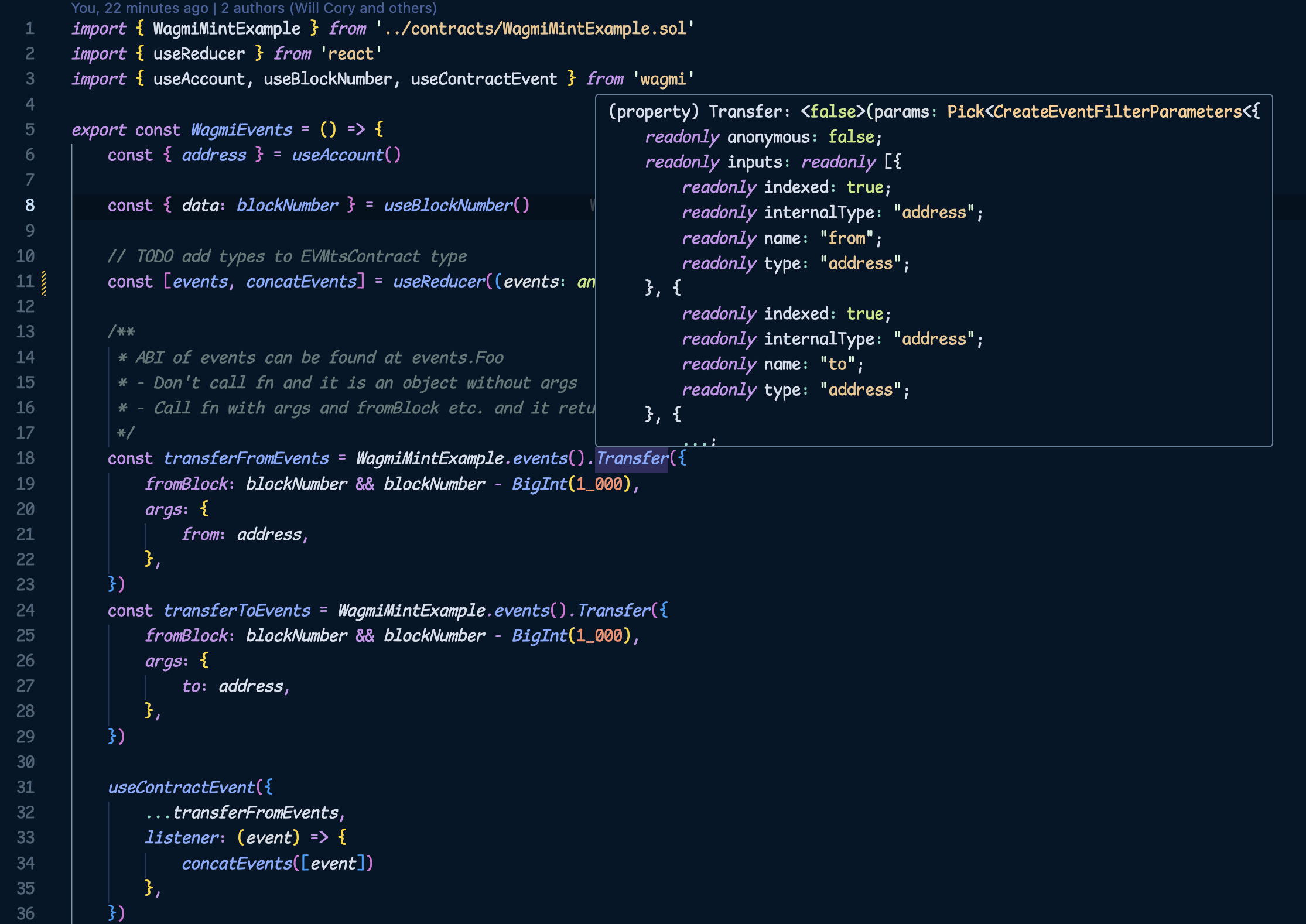1306x924 pixels.
Task: Click the modified-line change marker beside line 11
Action: [43, 282]
